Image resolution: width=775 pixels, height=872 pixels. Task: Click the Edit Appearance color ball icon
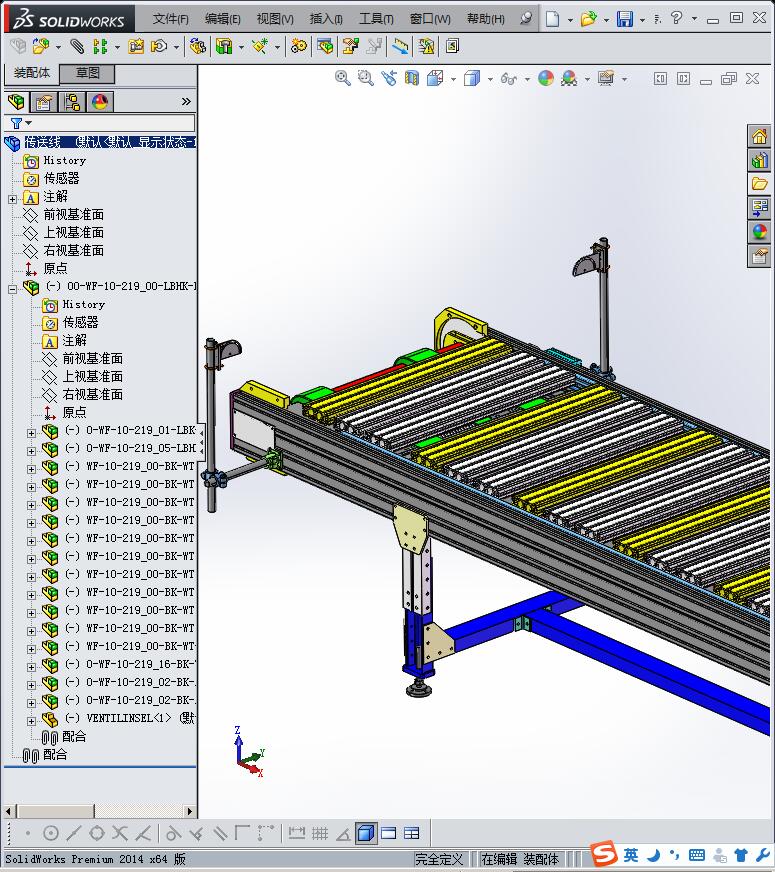tap(545, 78)
